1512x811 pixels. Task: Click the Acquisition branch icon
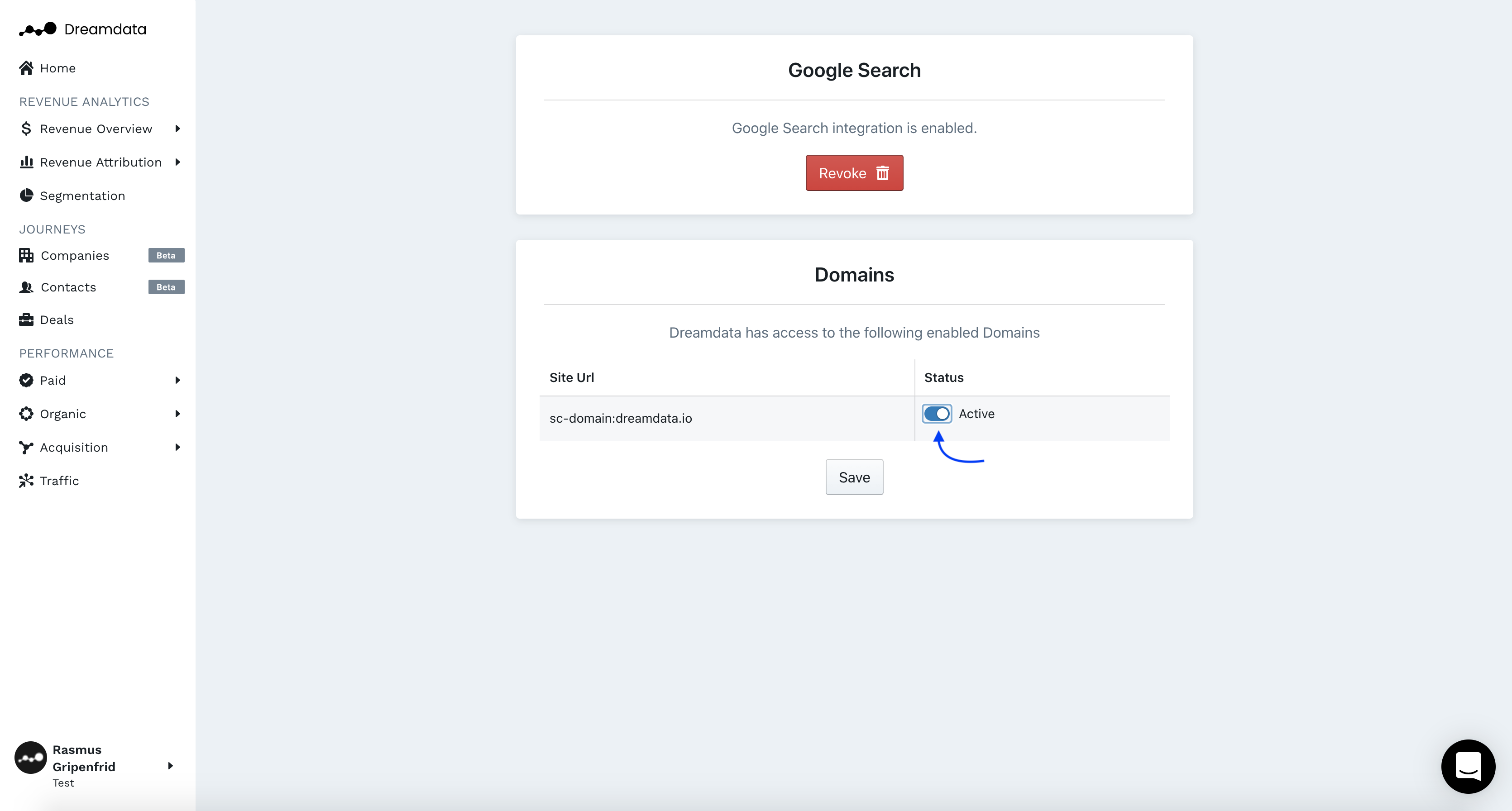pos(26,447)
